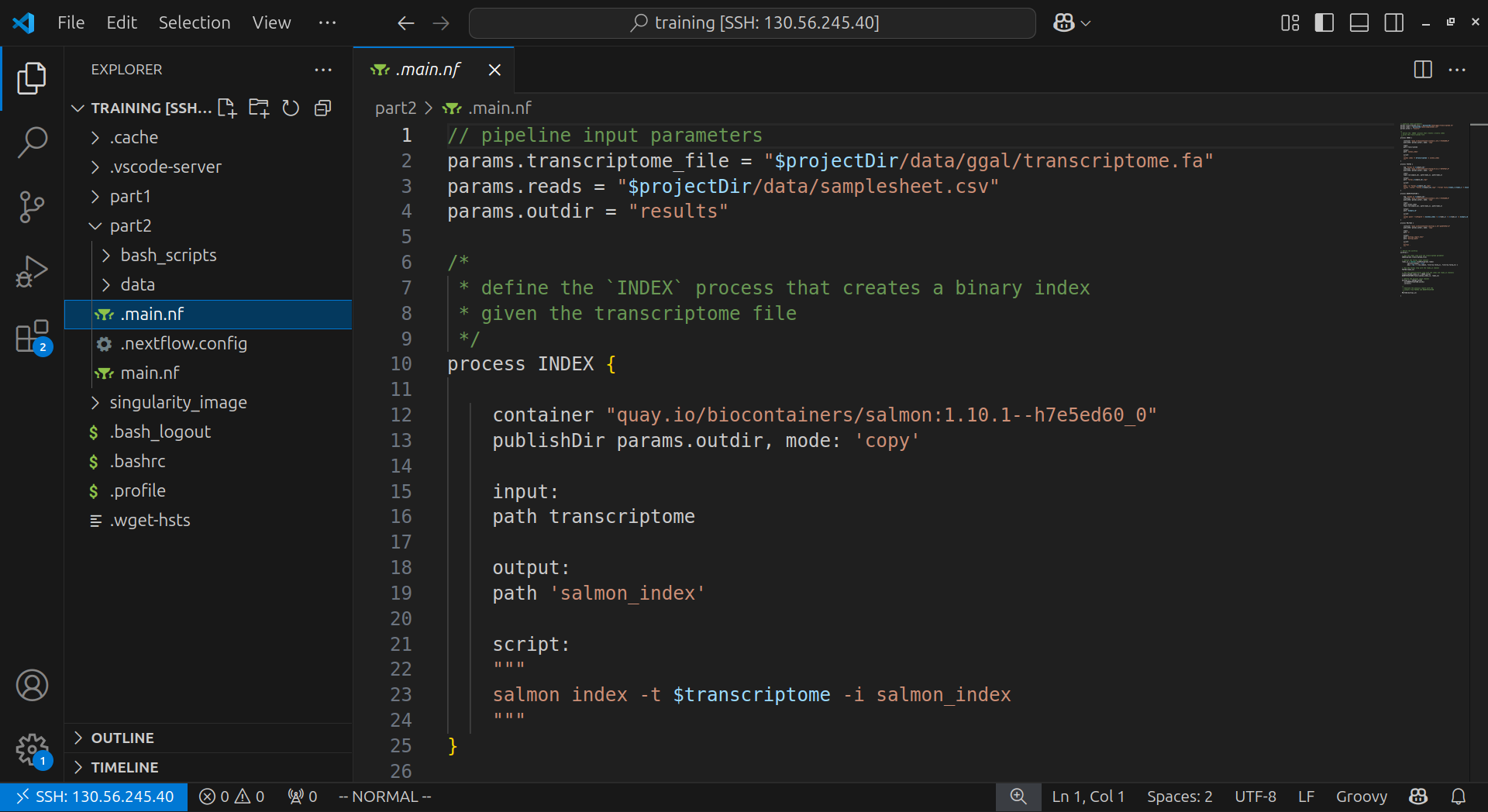Change the Groovy language mode

pyautogui.click(x=1361, y=797)
